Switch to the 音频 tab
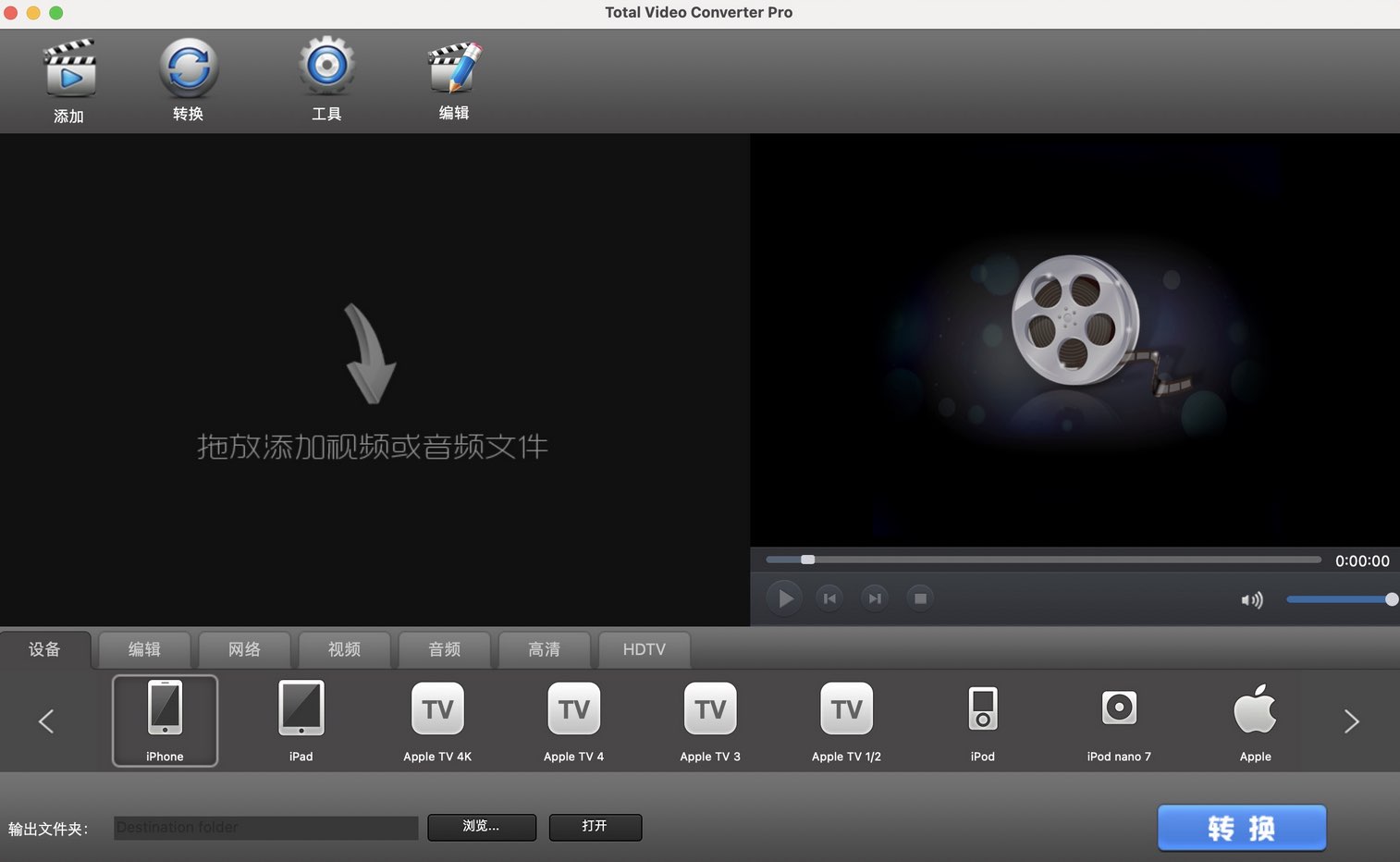The image size is (1400, 862). [x=444, y=649]
